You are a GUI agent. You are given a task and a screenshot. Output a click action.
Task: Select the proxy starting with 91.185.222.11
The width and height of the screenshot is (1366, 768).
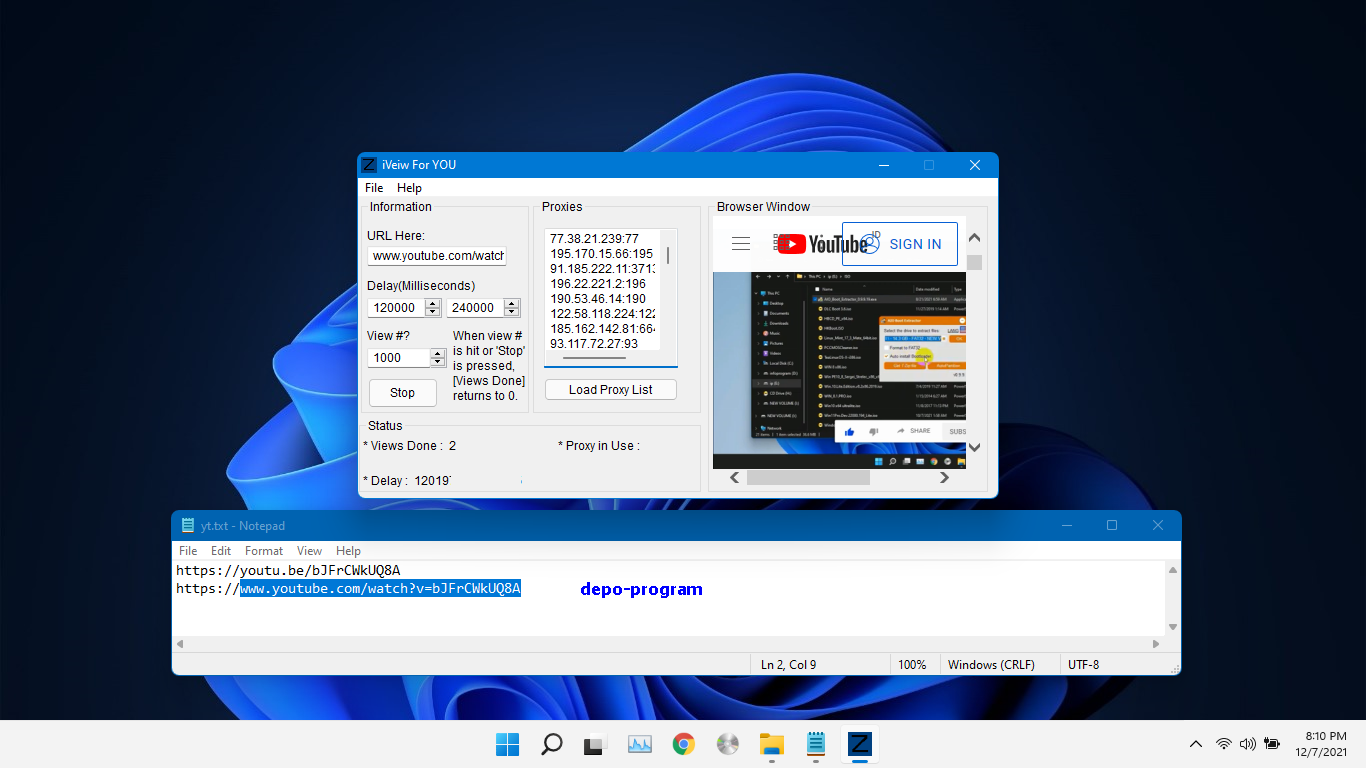[602, 269]
